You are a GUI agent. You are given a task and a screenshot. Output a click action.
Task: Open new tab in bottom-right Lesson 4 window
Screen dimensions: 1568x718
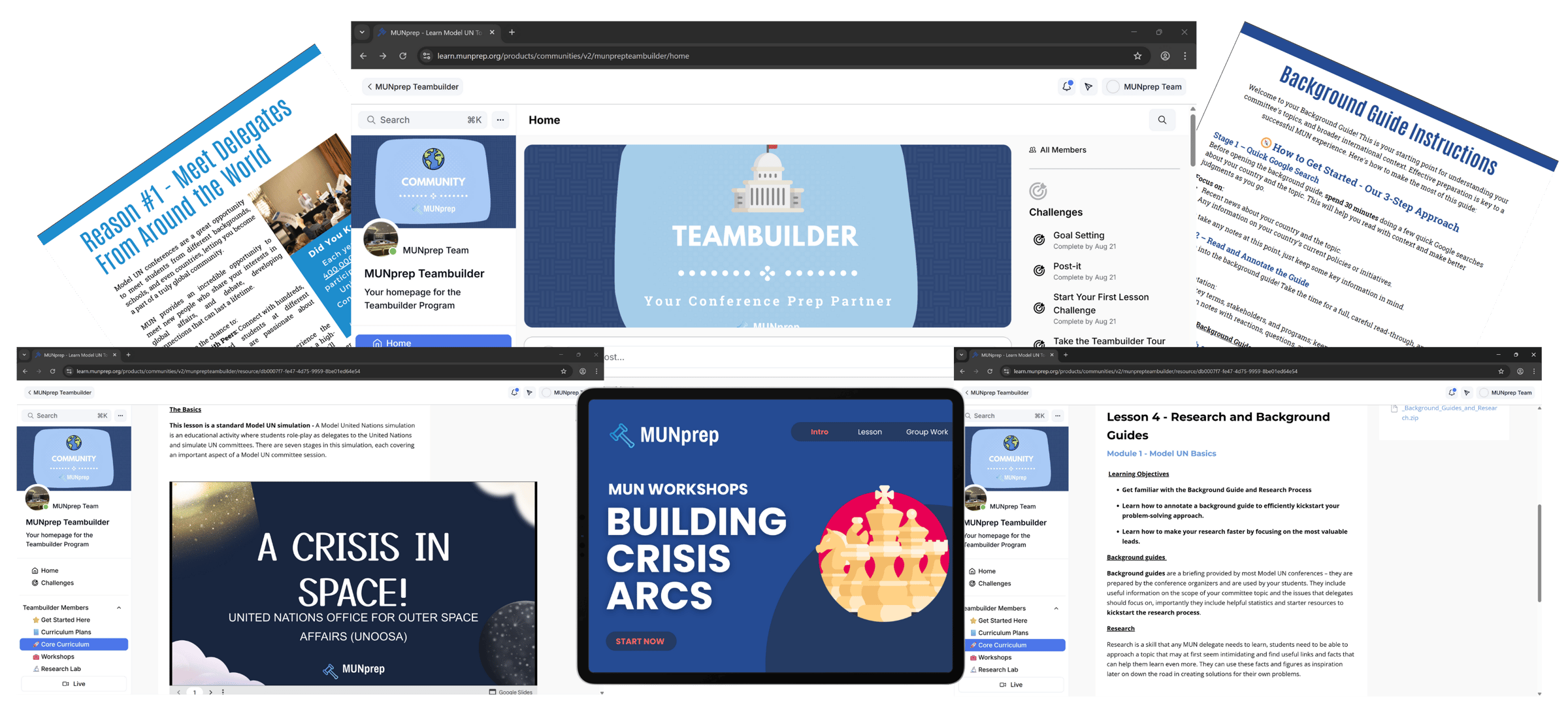1066,355
